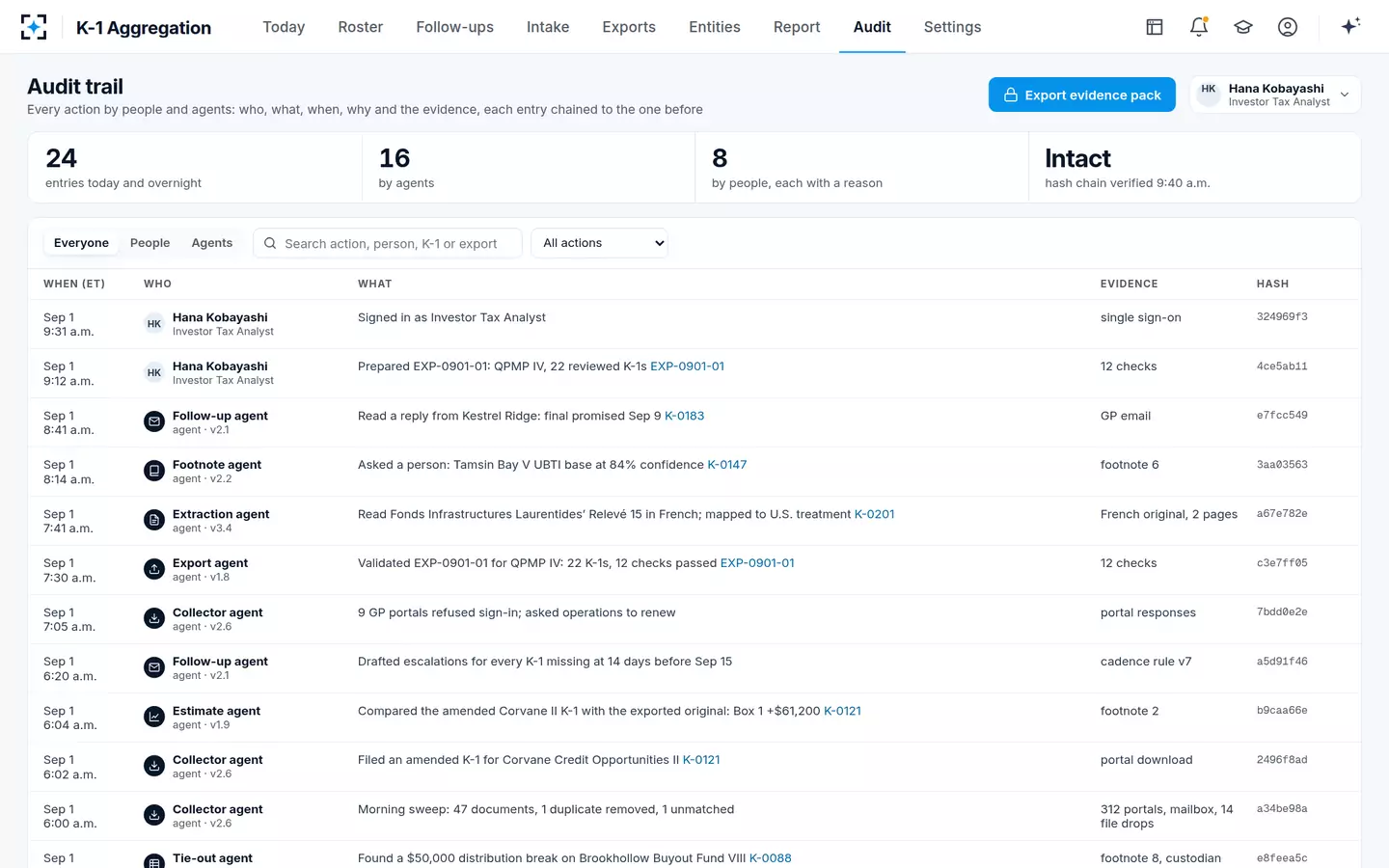This screenshot has width=1389, height=868.
Task: Go to the Today tab
Action: 284,27
